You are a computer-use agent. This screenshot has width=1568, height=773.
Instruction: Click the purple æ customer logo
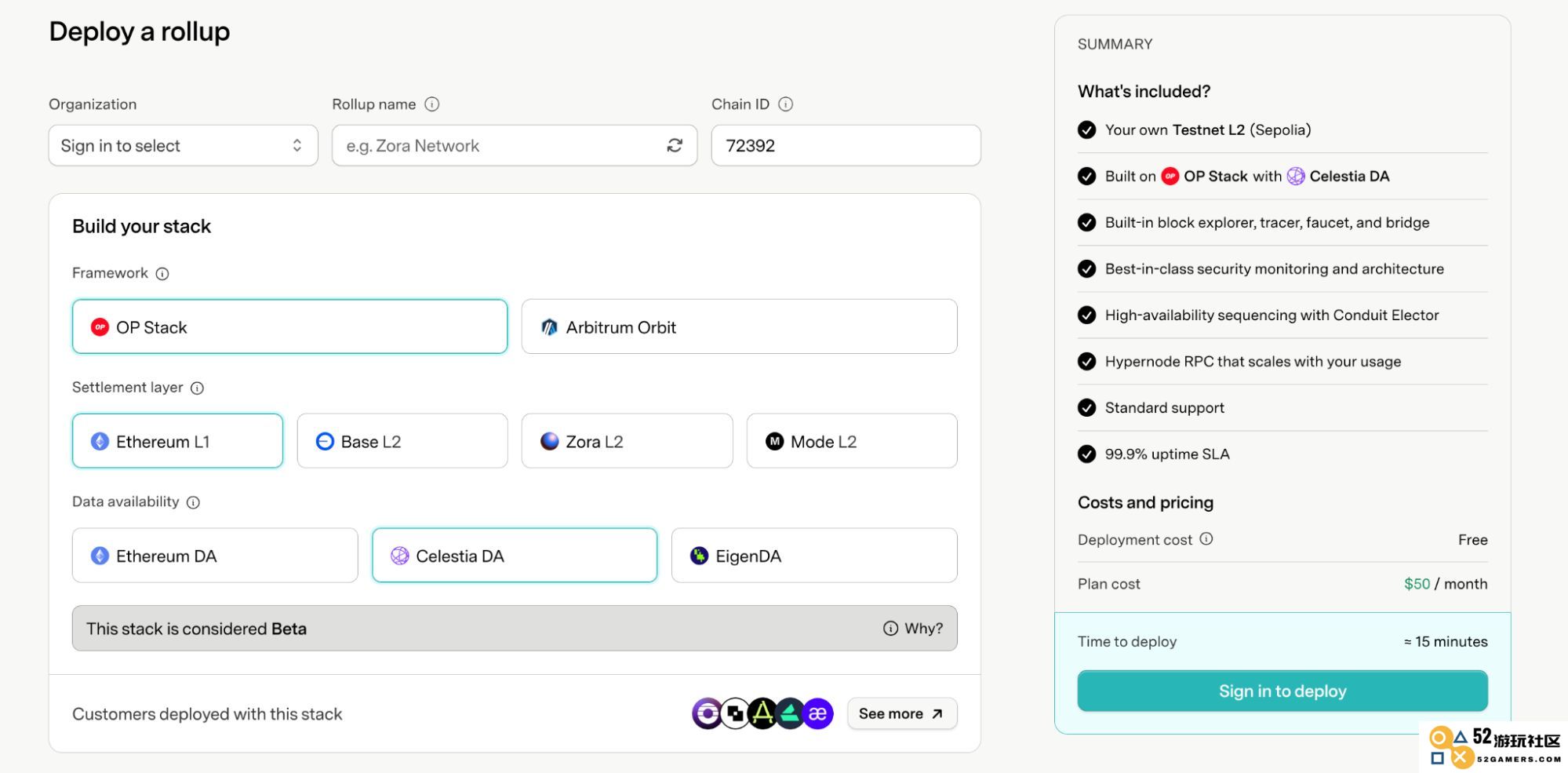818,713
